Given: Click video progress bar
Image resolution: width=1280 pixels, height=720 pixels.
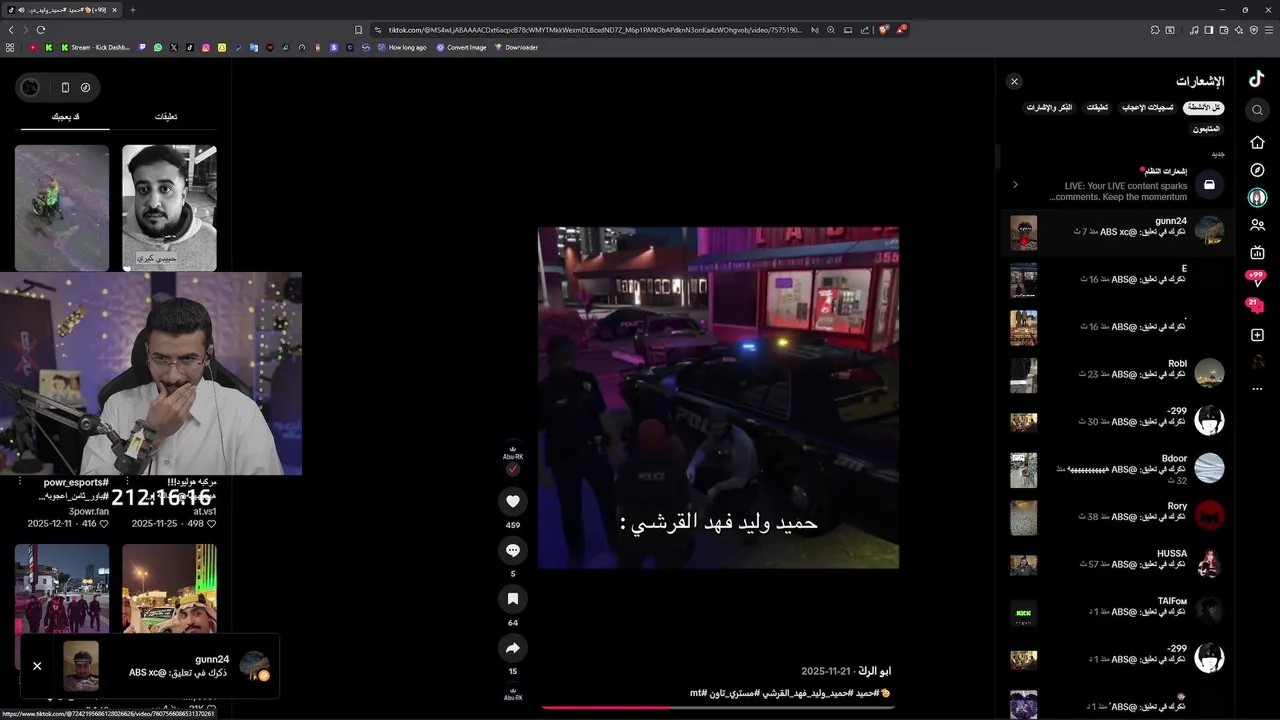Looking at the screenshot, I should 716,708.
